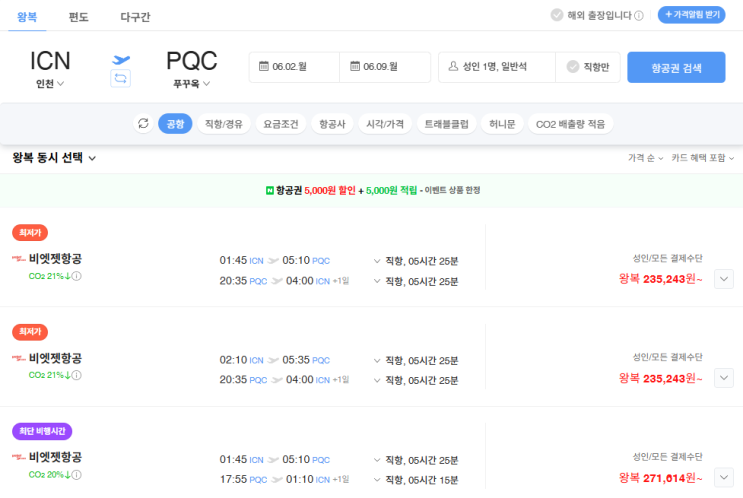Click the departure date calendar icon
Viewport: 743px width, 498px height.
click(x=264, y=67)
